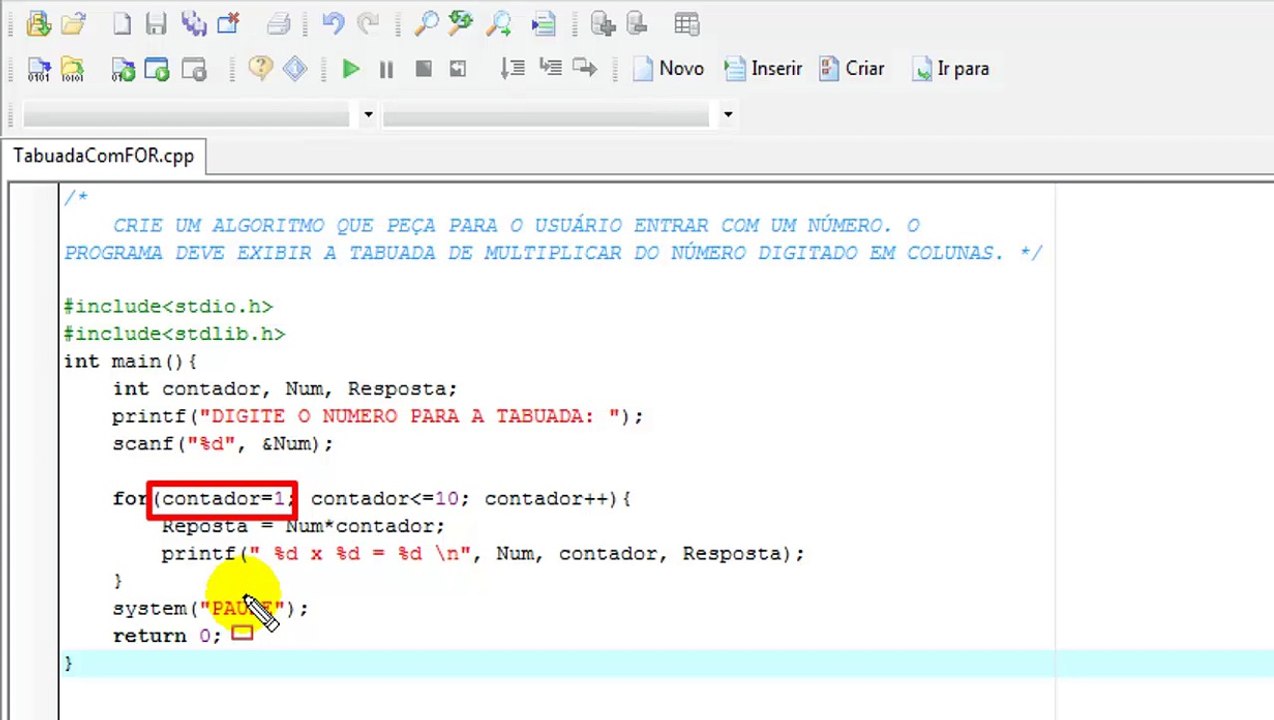Click inside the second empty combo box
This screenshot has height=720, width=1274.
pos(546,115)
